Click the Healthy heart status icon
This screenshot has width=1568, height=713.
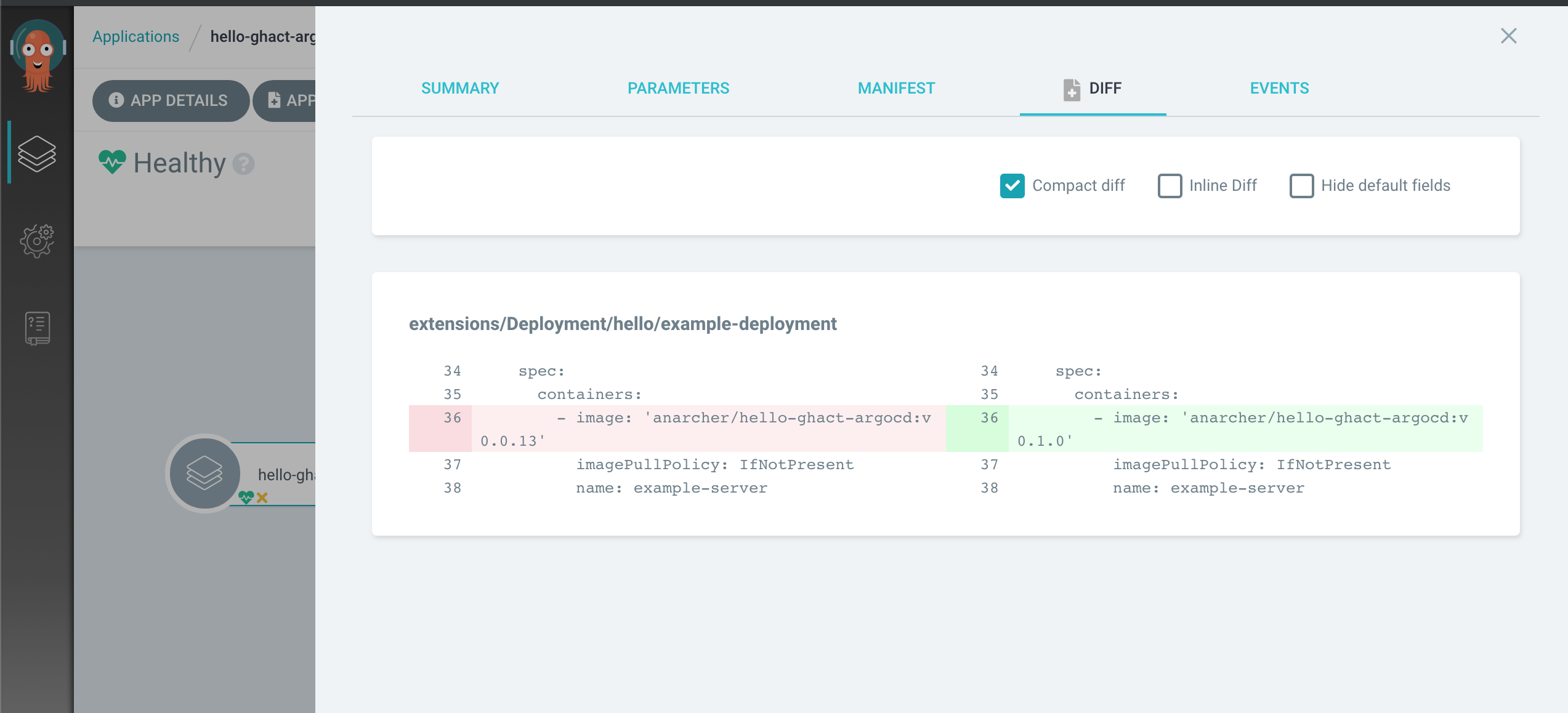click(x=112, y=163)
